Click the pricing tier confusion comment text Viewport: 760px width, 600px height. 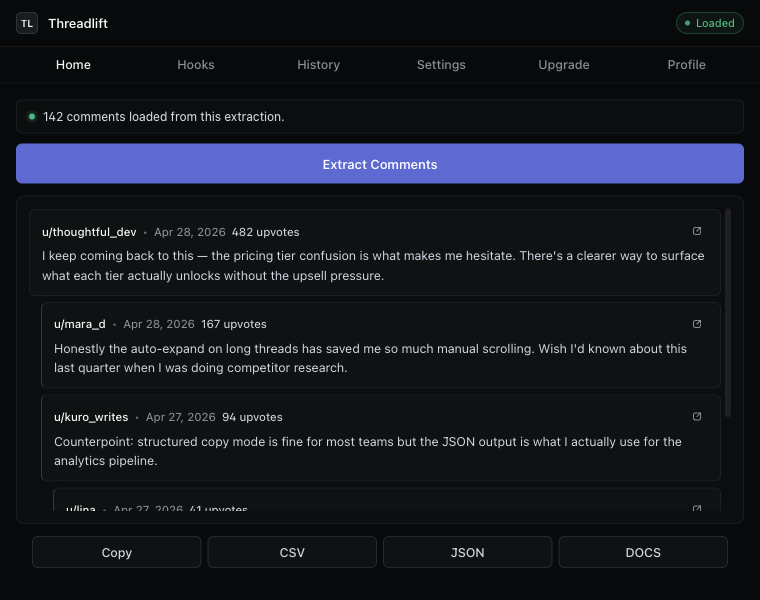tap(373, 266)
